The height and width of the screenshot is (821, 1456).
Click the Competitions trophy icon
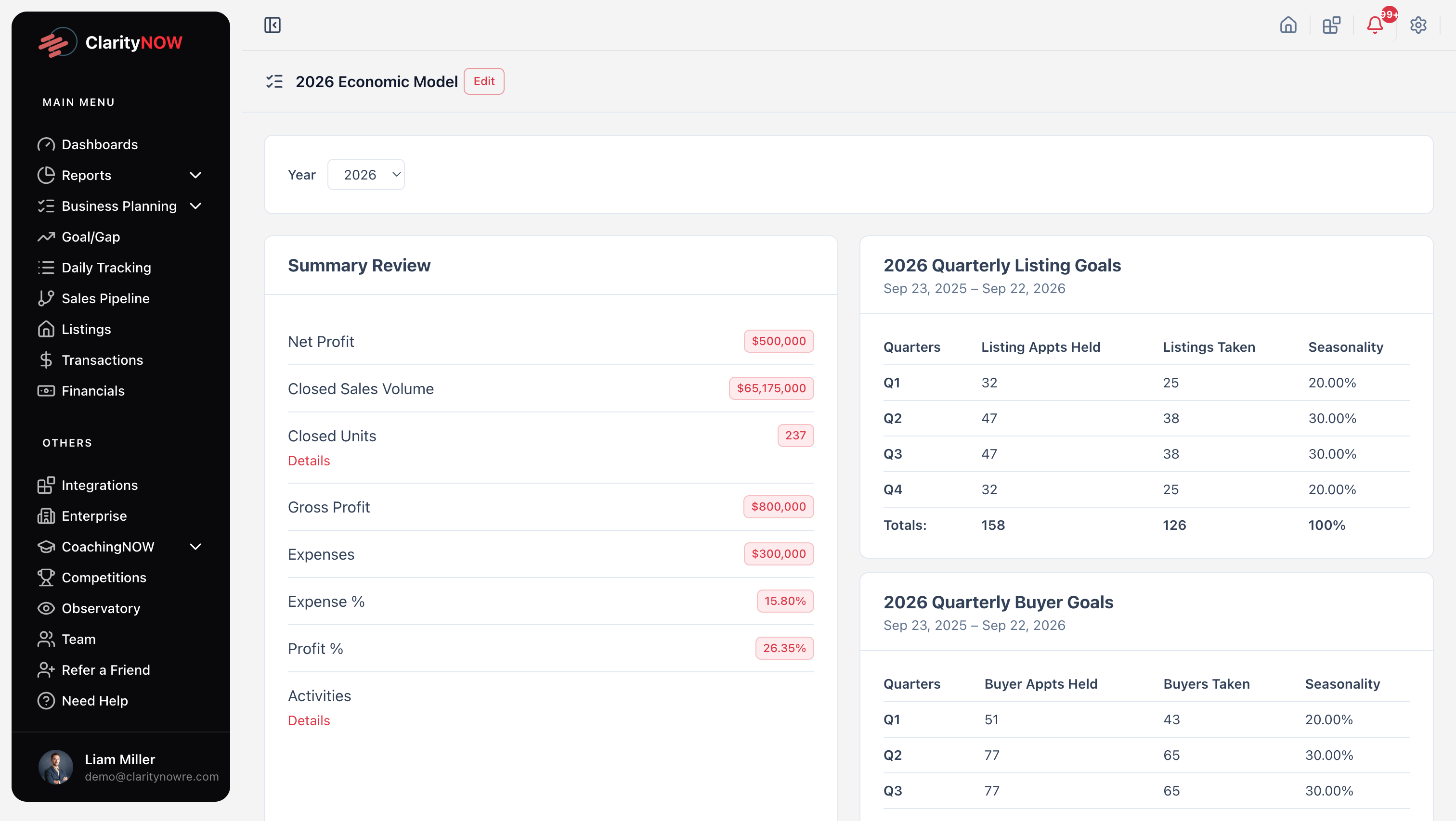coord(46,577)
